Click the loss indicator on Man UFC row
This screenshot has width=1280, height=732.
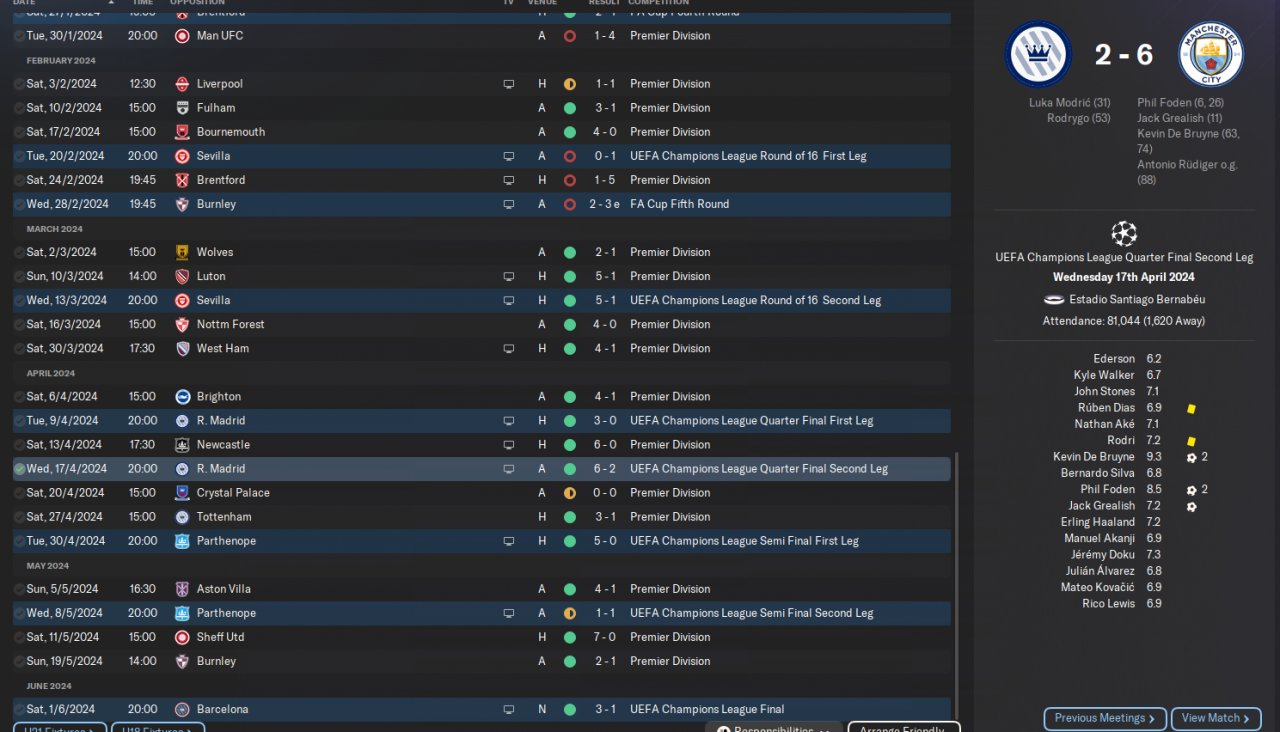[x=570, y=36]
